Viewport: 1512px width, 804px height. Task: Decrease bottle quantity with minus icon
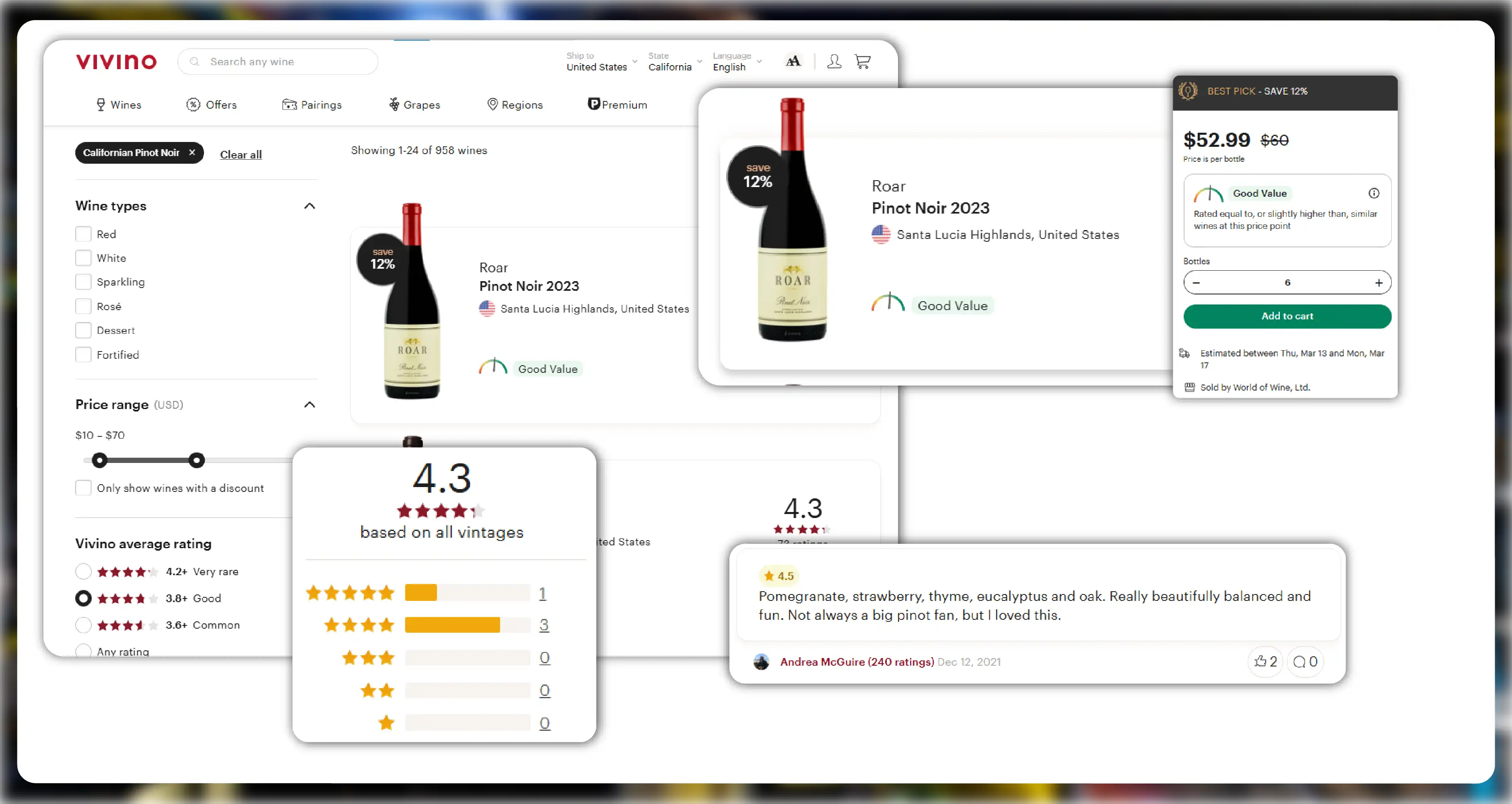1196,283
